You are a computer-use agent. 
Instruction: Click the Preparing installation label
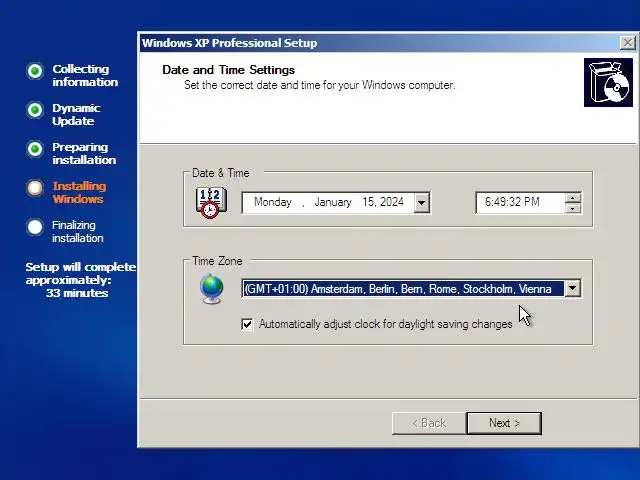point(84,153)
